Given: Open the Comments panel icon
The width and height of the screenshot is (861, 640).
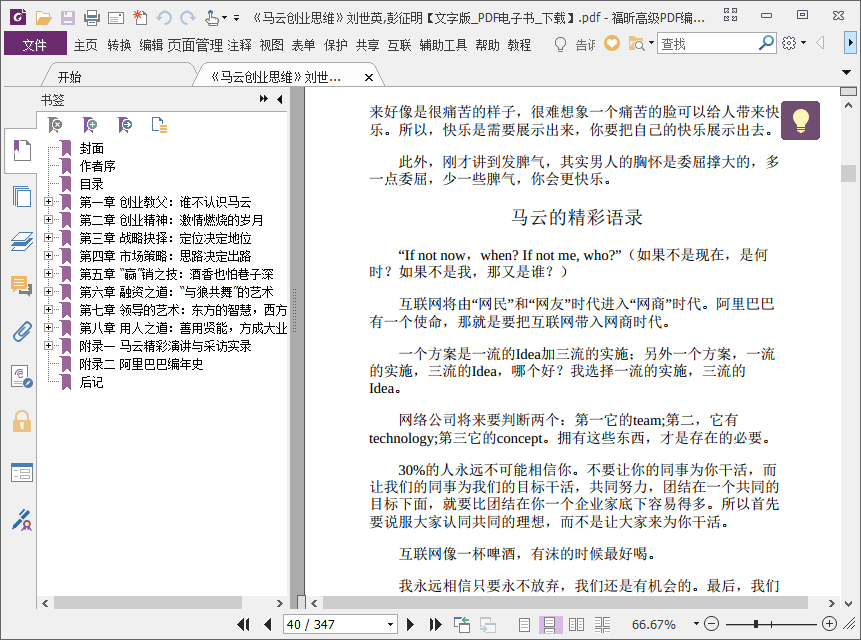Looking at the screenshot, I should coord(21,285).
